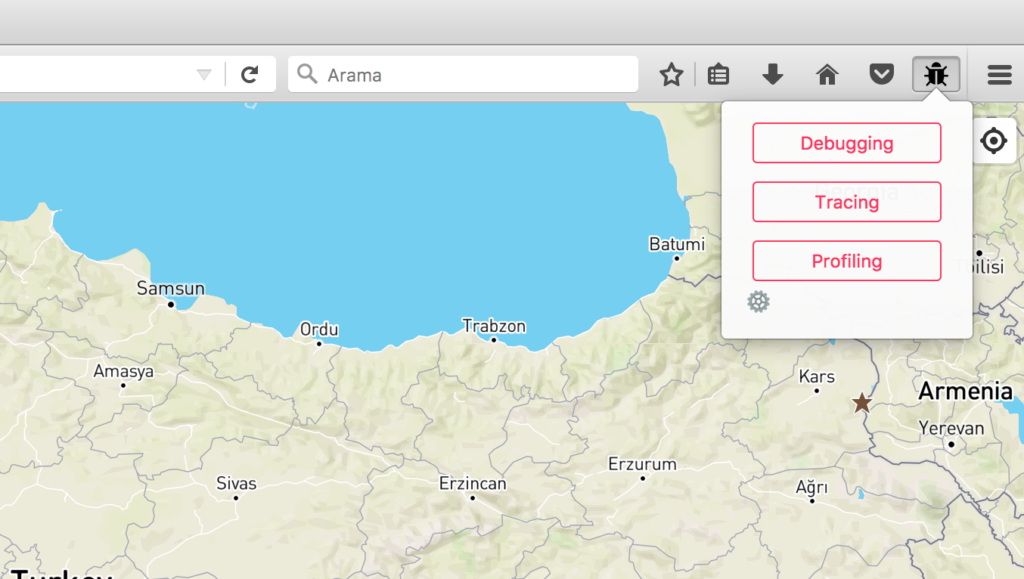Locate me on the map
The width and height of the screenshot is (1024, 579).
pyautogui.click(x=993, y=141)
